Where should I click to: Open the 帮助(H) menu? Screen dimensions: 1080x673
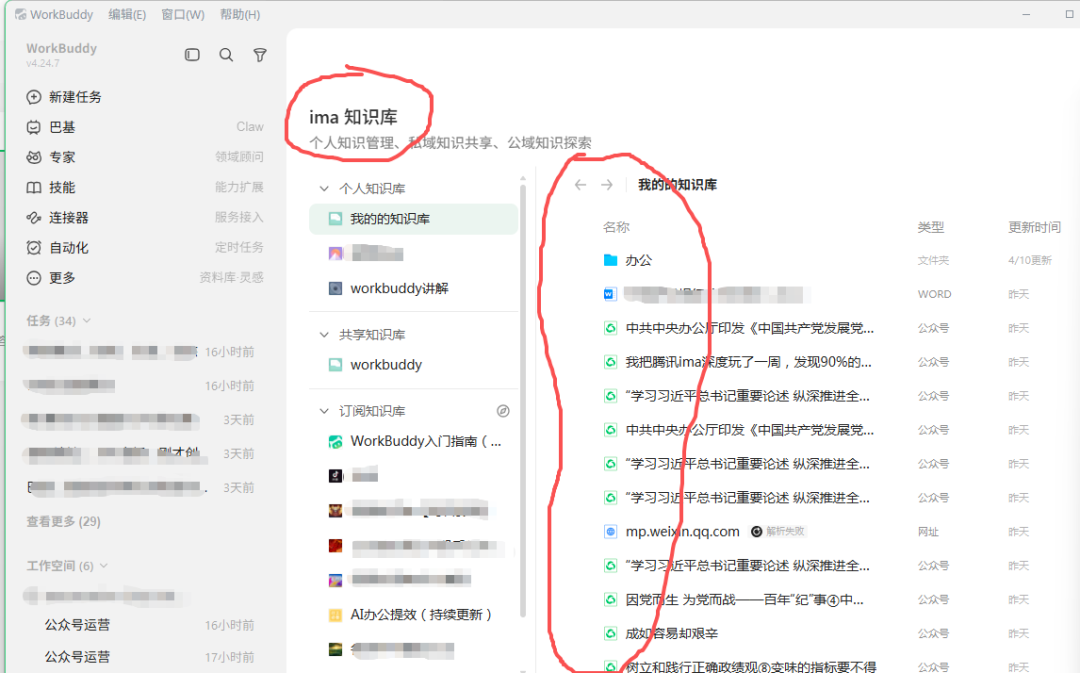(x=240, y=14)
